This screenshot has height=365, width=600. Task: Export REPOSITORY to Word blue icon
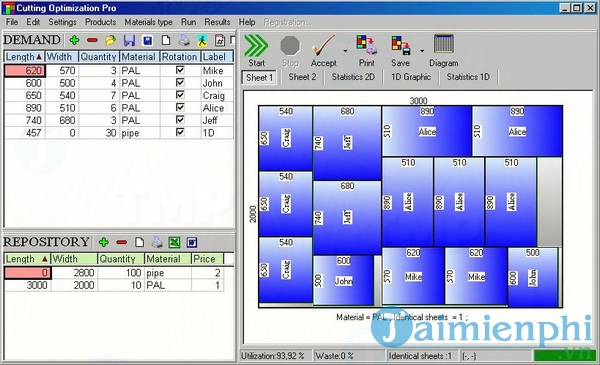click(192, 242)
